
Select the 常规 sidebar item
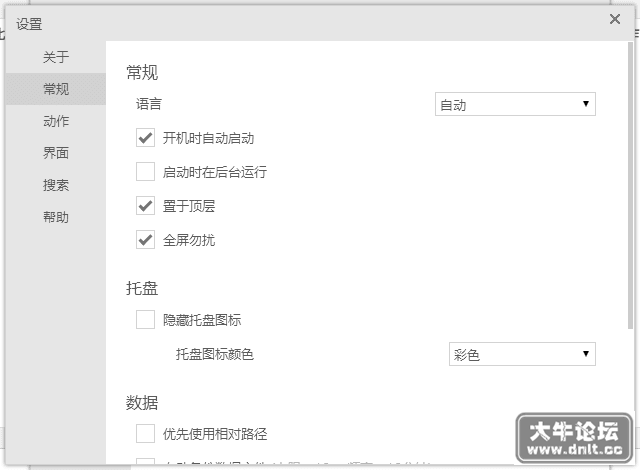pyautogui.click(x=56, y=89)
